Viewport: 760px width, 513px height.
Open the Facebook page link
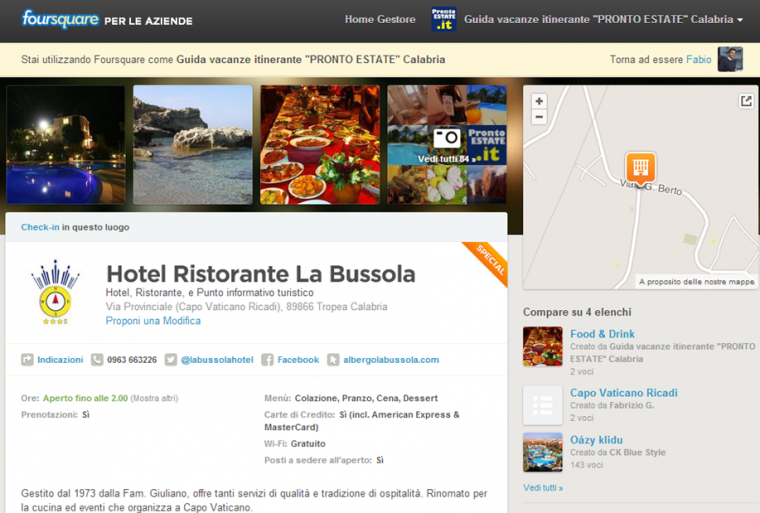pos(298,360)
